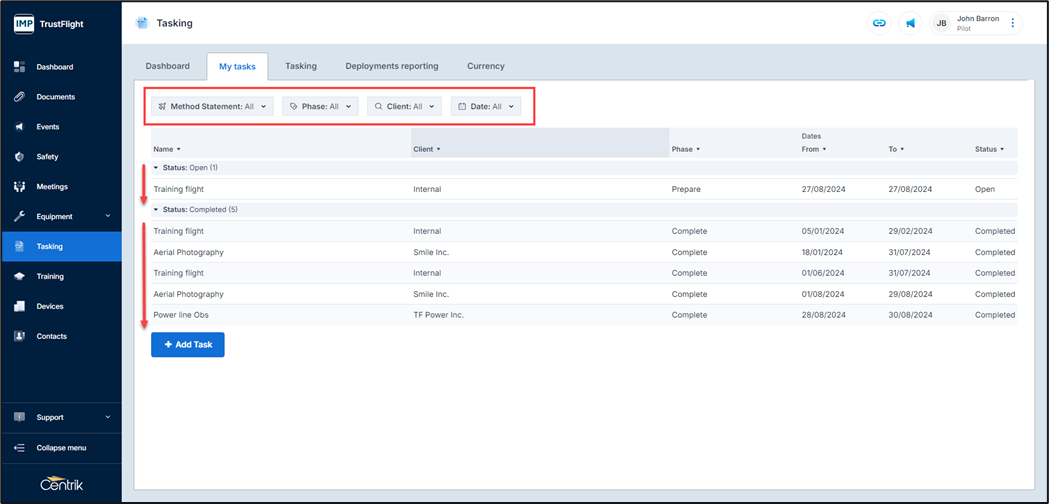Click the Safety shield icon in sidebar

tap(19, 157)
